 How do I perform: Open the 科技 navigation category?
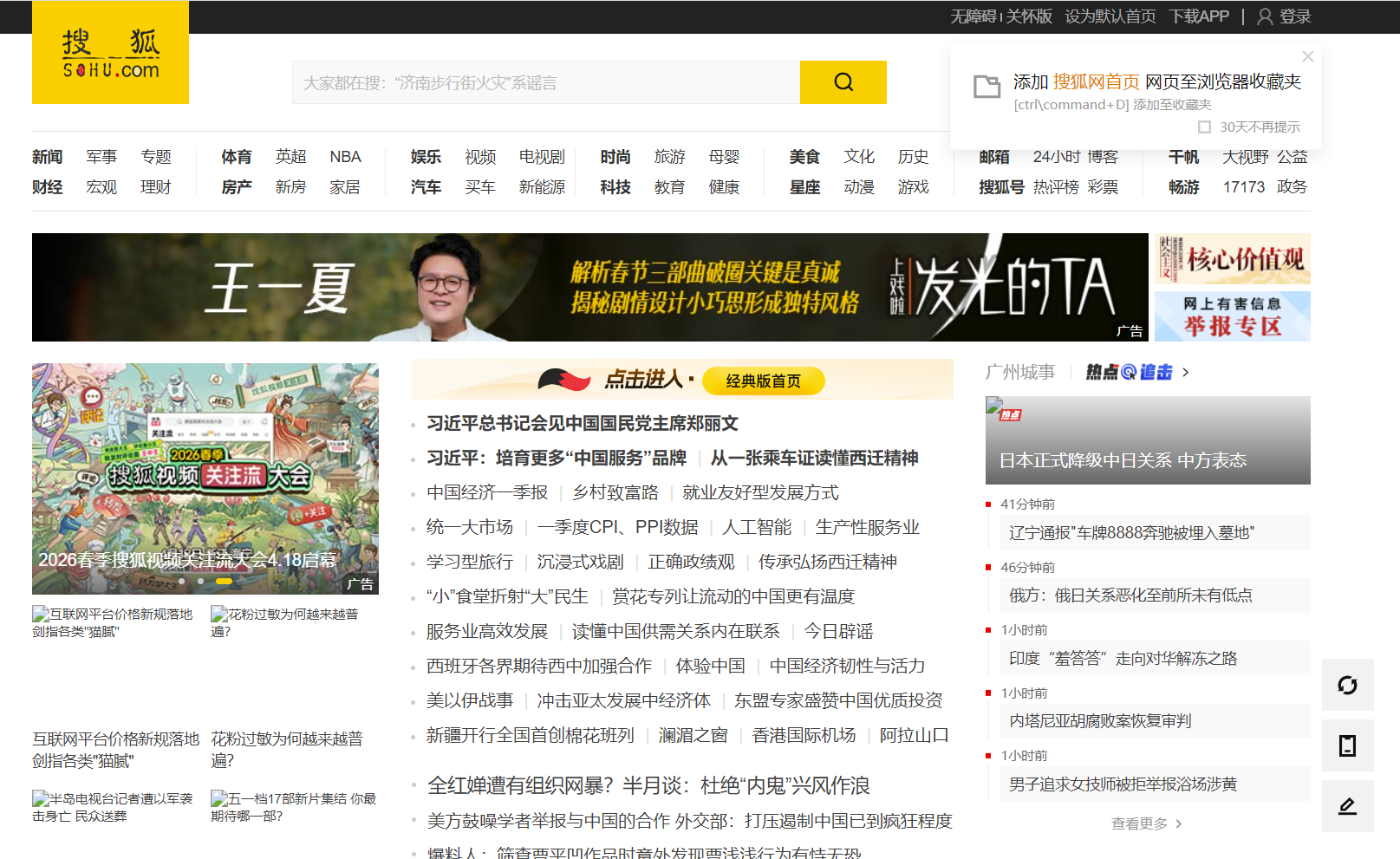(615, 187)
